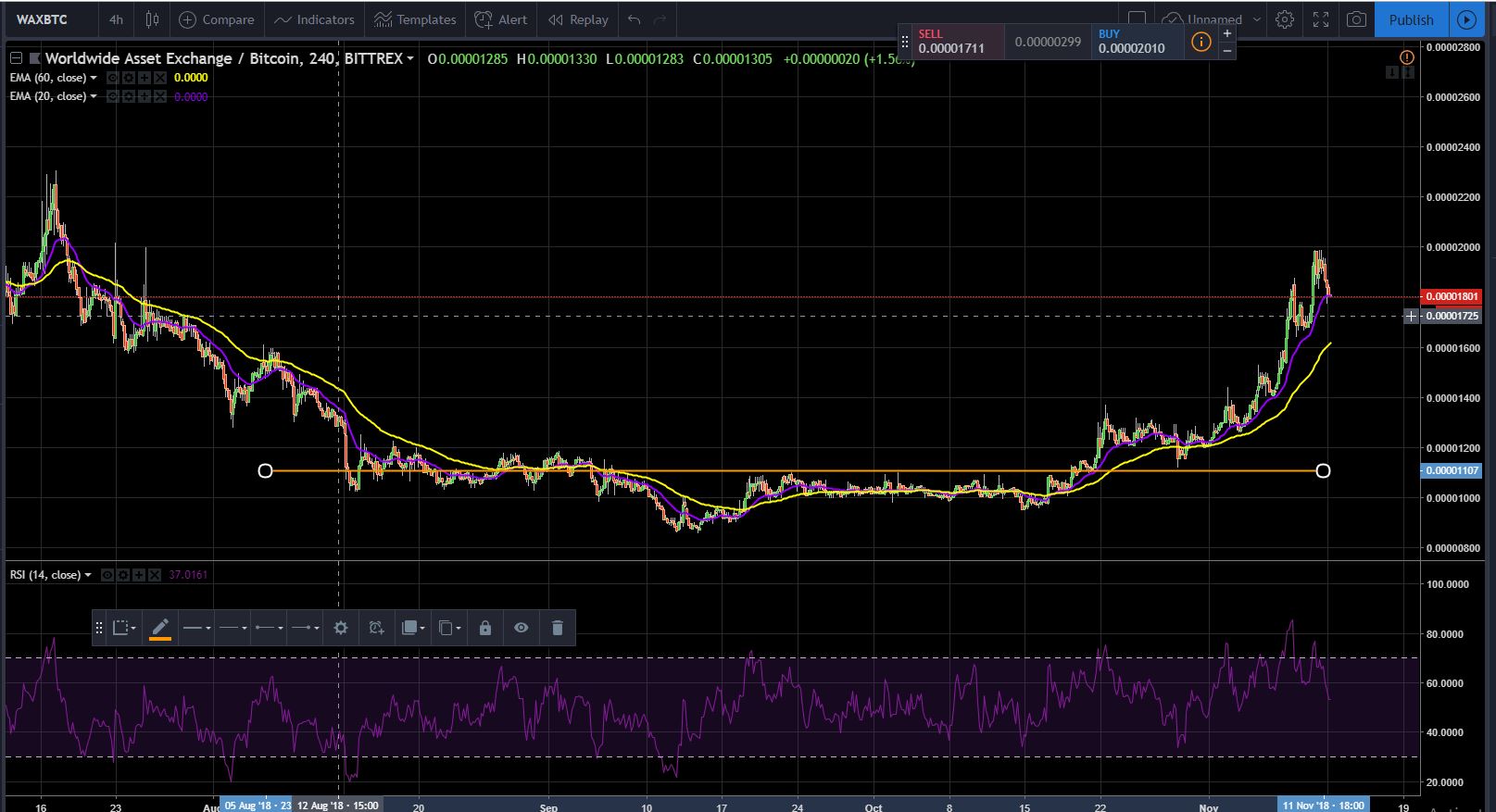Toggle visibility of the selected drawing

click(522, 628)
